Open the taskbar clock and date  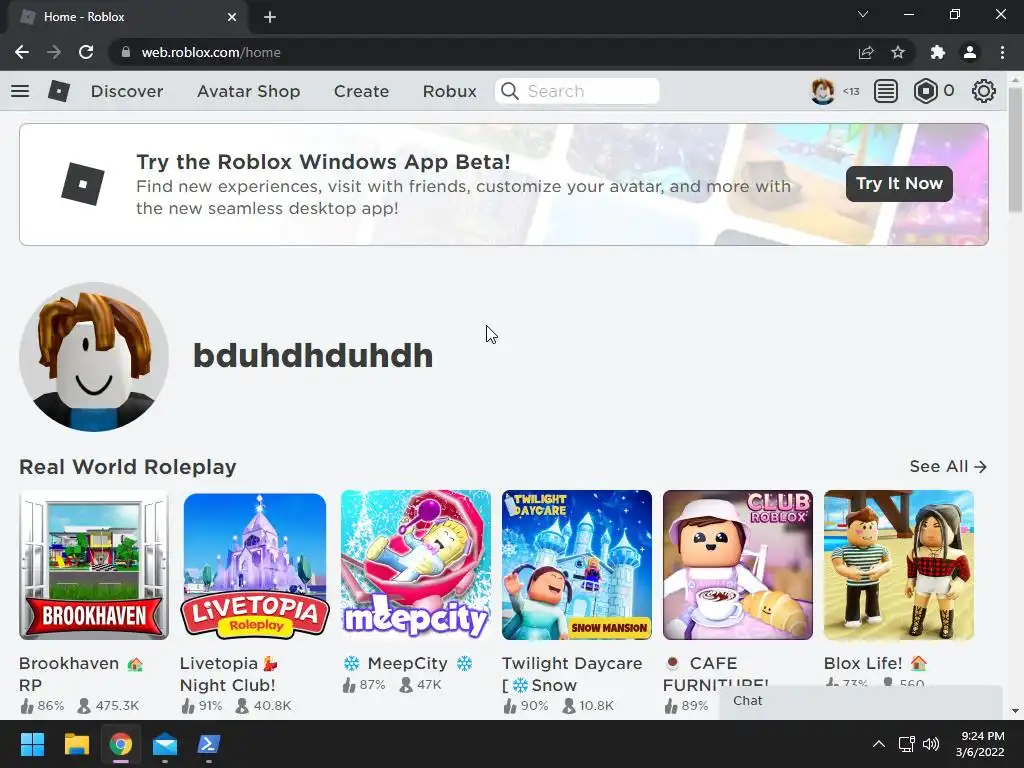click(x=980, y=744)
